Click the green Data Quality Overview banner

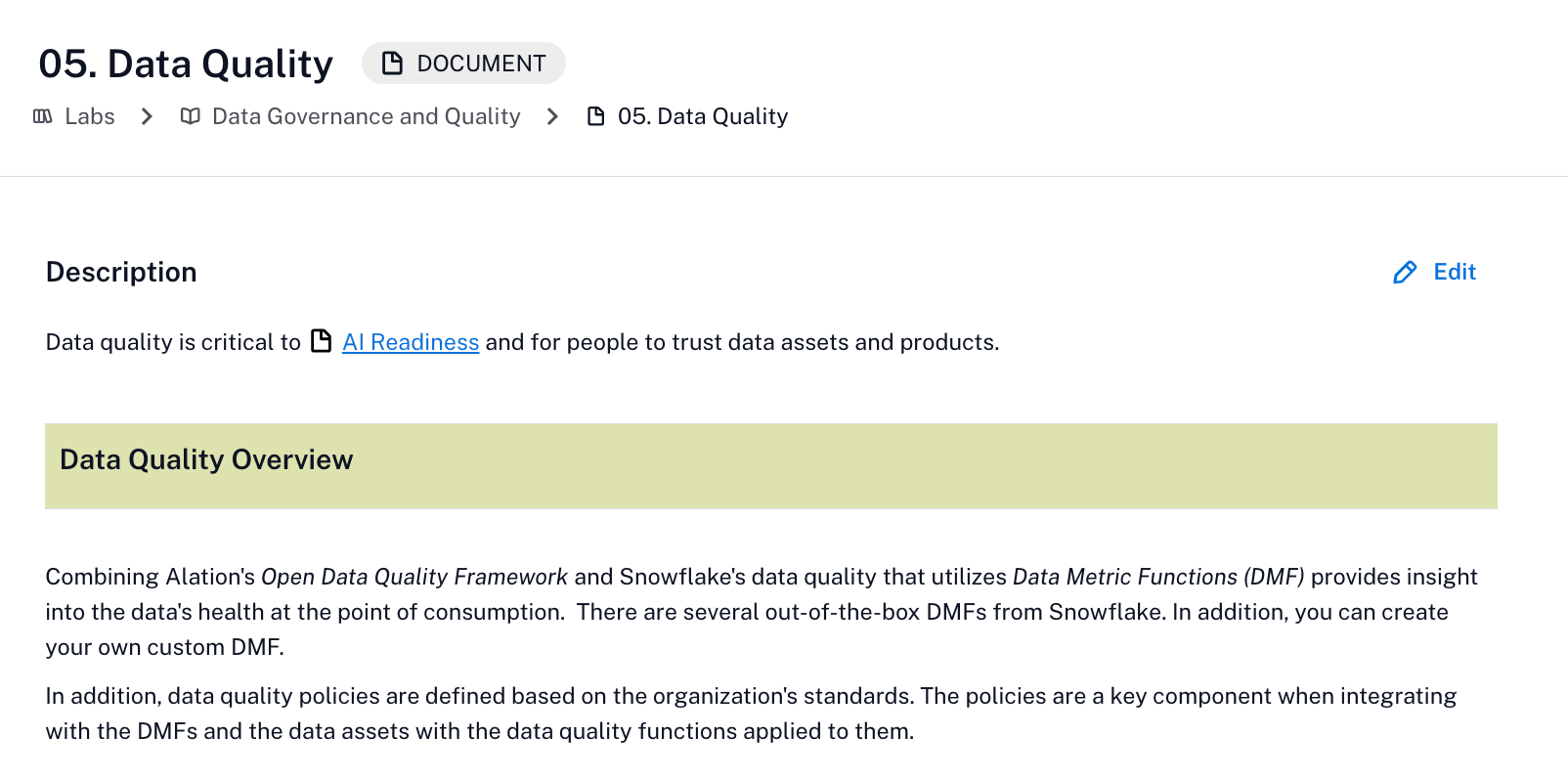pos(880,466)
